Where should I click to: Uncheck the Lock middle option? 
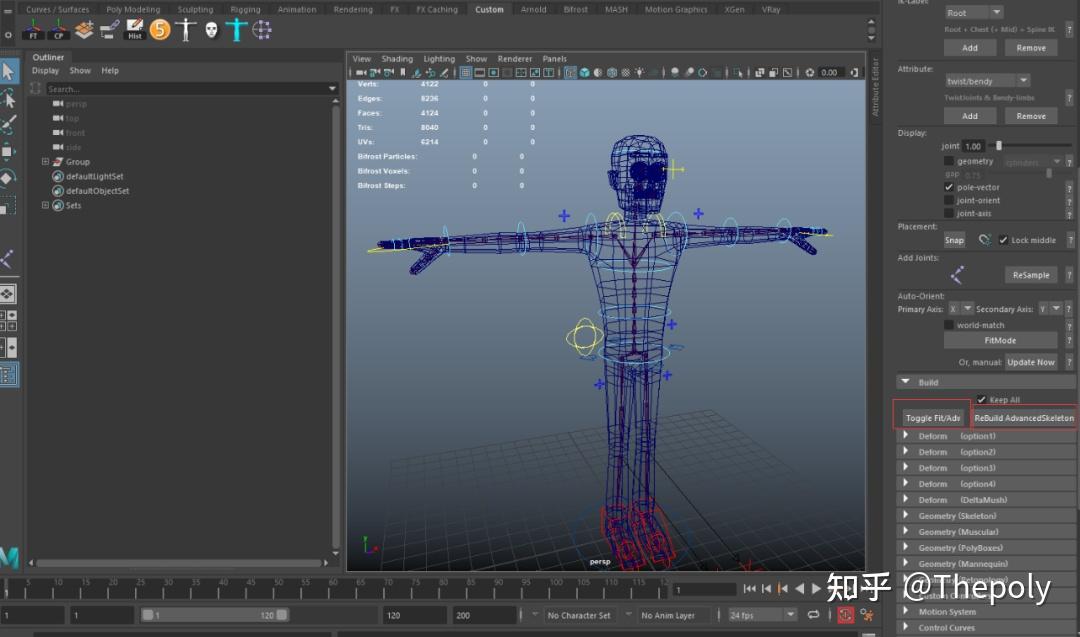point(1003,240)
